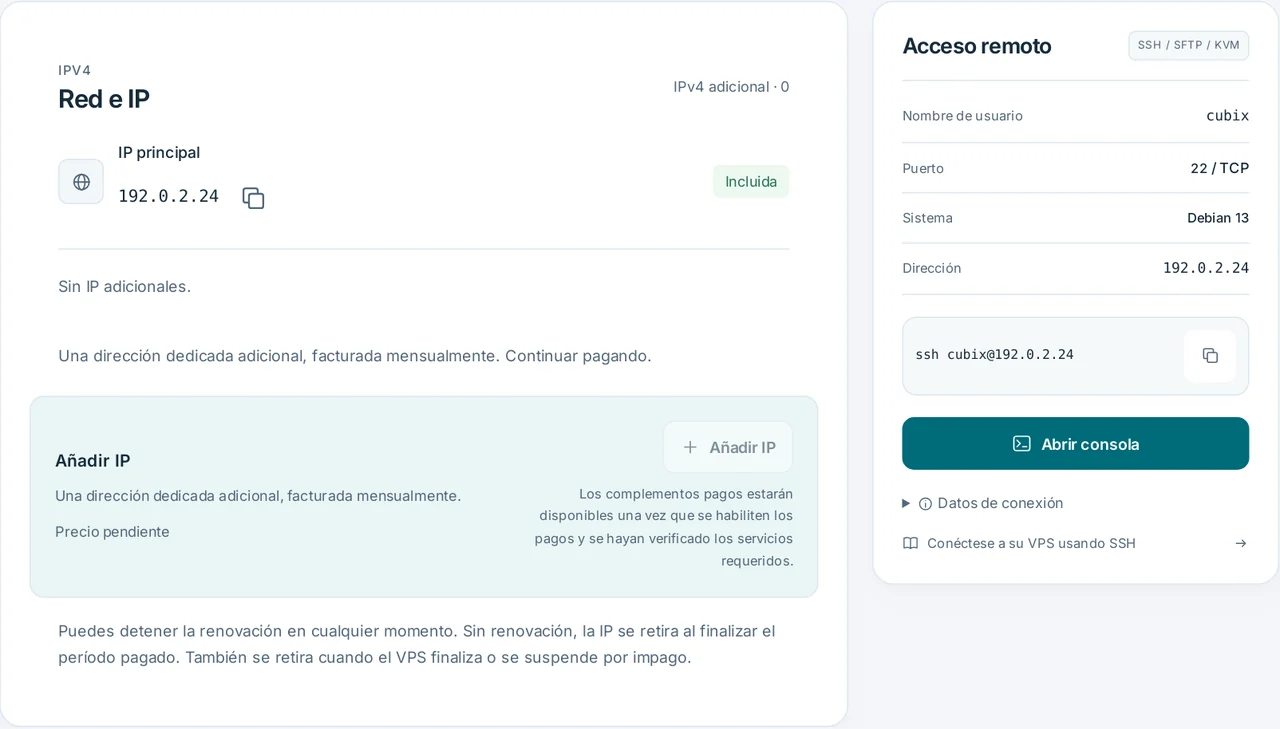
Task: Click the terminal icon in Abrir consola
Action: 1021,444
